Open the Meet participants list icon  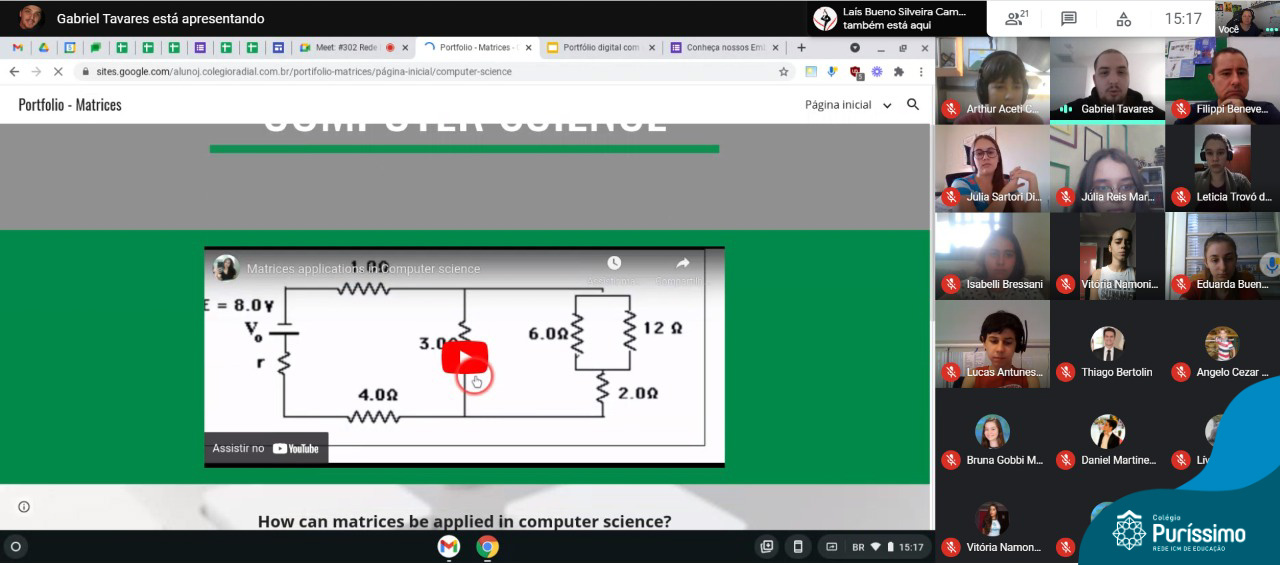(x=1016, y=18)
